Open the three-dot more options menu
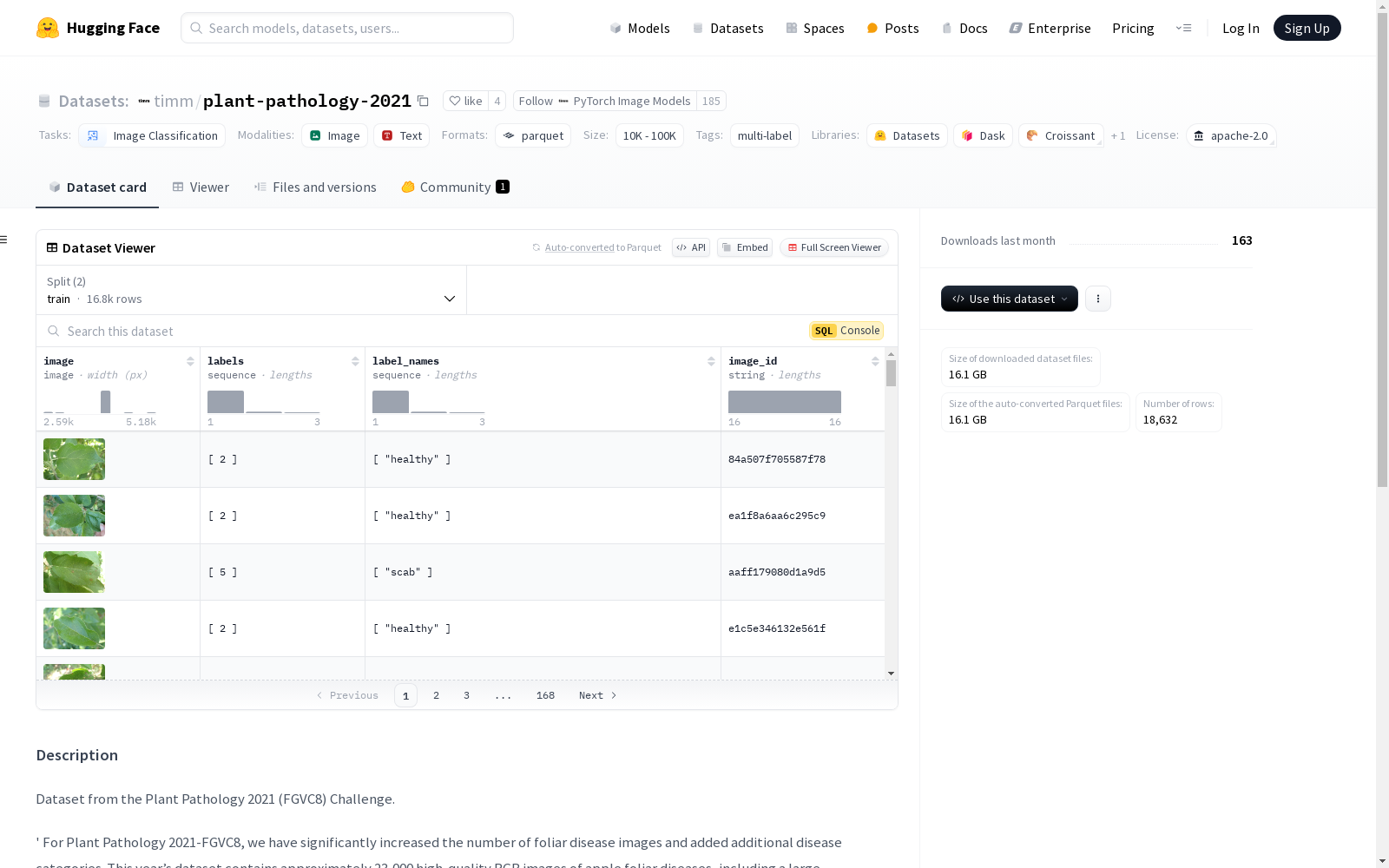This screenshot has width=1389, height=868. (1098, 299)
